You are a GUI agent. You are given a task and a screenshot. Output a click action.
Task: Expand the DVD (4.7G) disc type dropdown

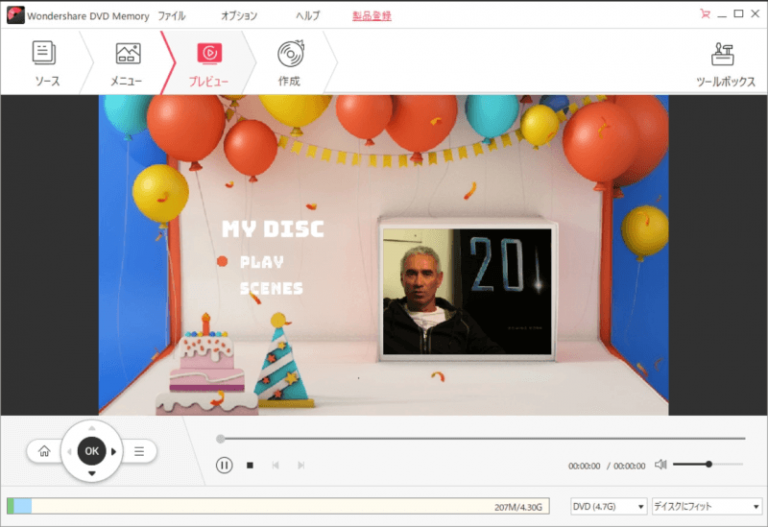(x=608, y=507)
